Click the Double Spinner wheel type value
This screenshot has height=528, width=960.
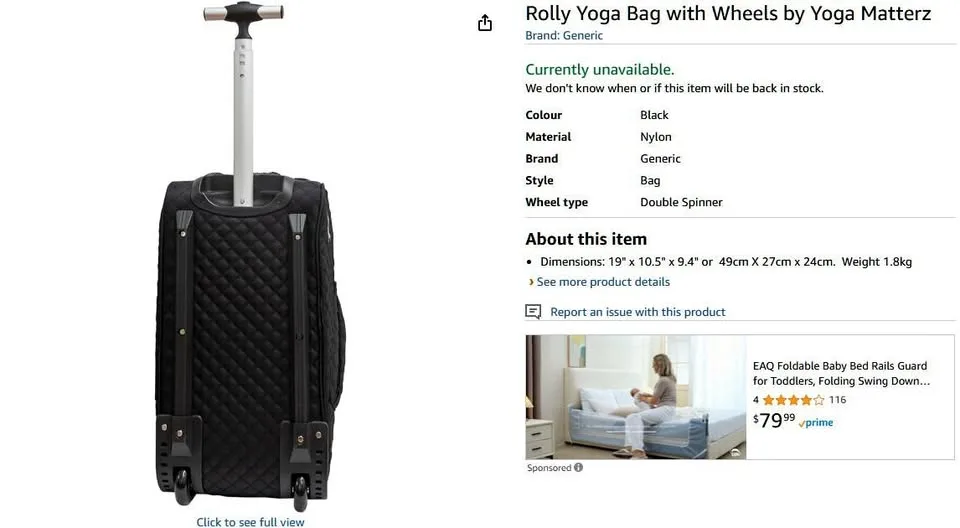(x=681, y=202)
